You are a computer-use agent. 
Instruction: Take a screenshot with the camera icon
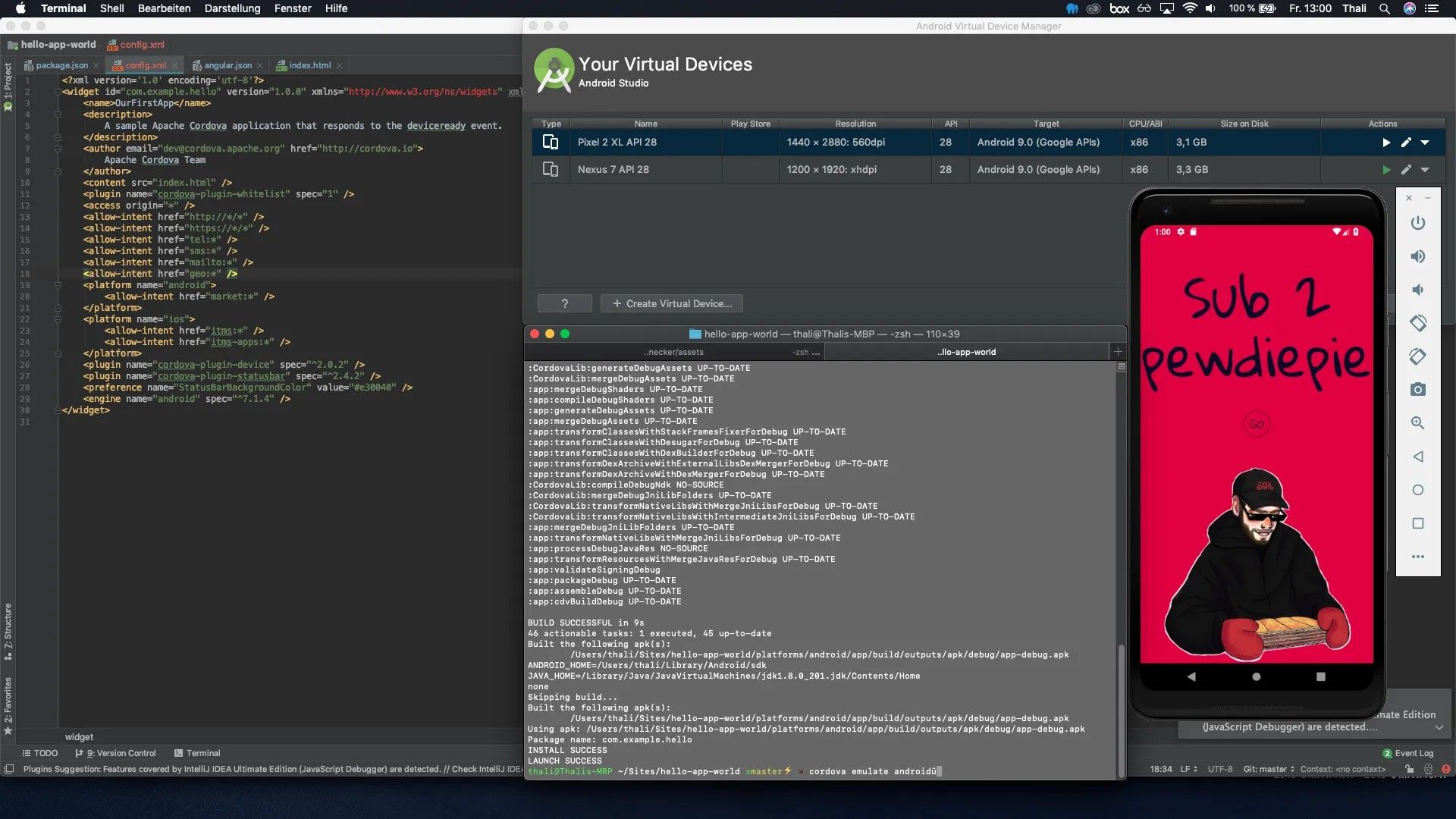point(1417,390)
